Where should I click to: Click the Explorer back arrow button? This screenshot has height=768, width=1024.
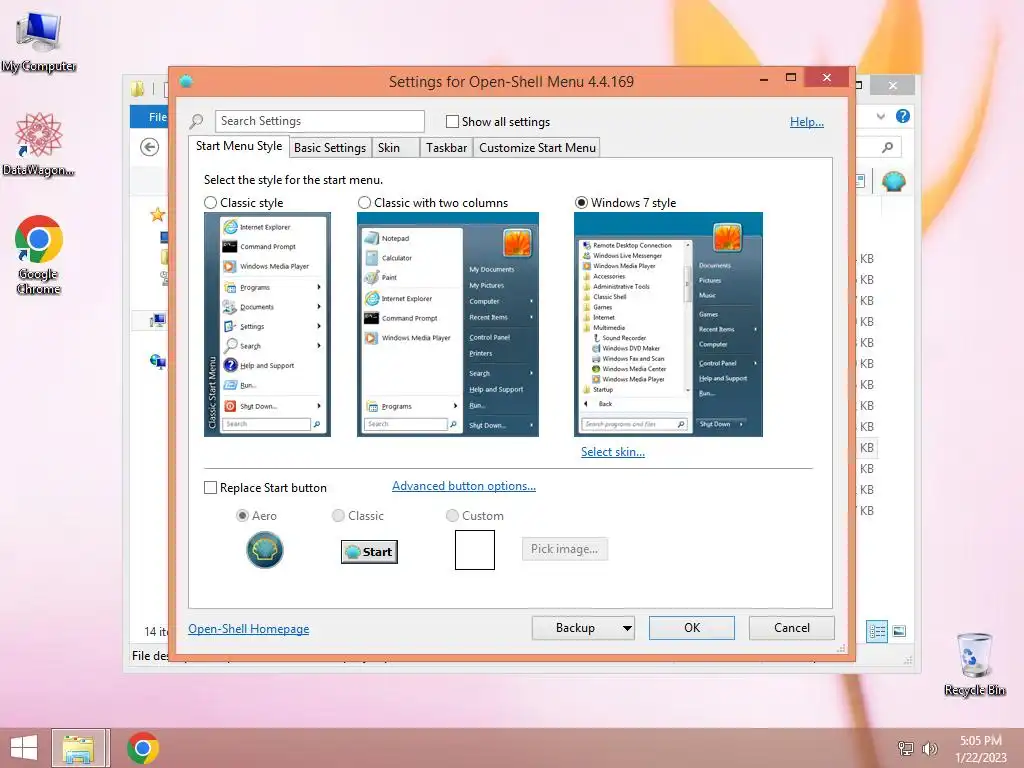pos(150,147)
